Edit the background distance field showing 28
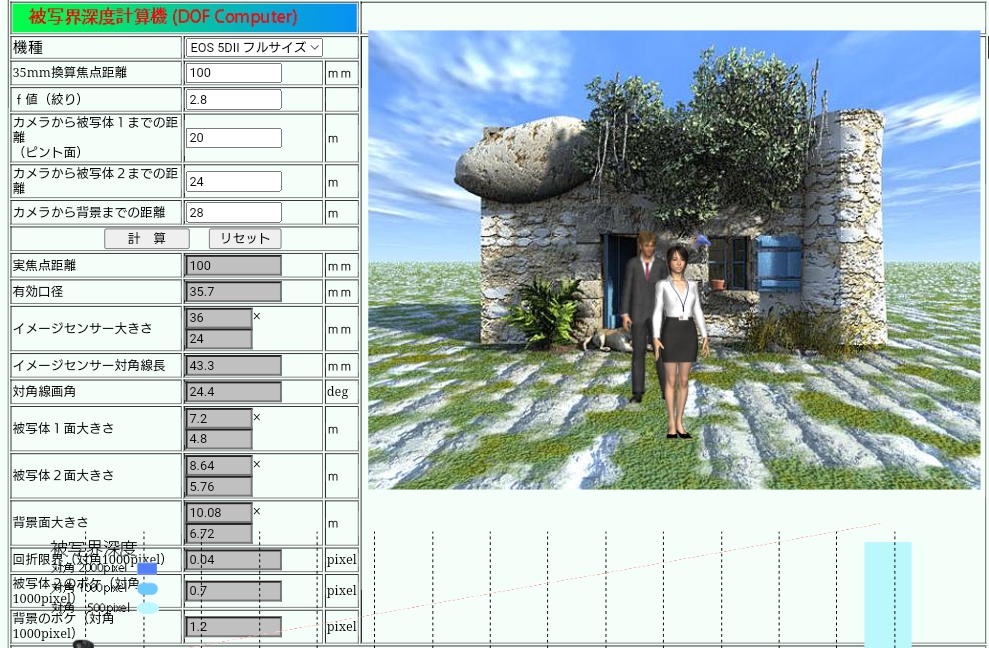Viewport: 989px width, 648px height. point(233,212)
